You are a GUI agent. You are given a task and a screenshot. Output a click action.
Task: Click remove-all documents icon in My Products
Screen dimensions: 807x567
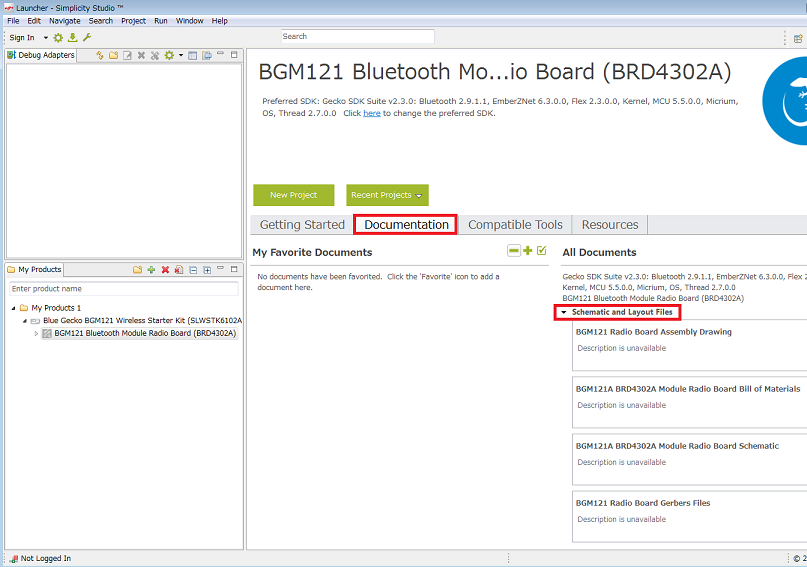[x=179, y=270]
